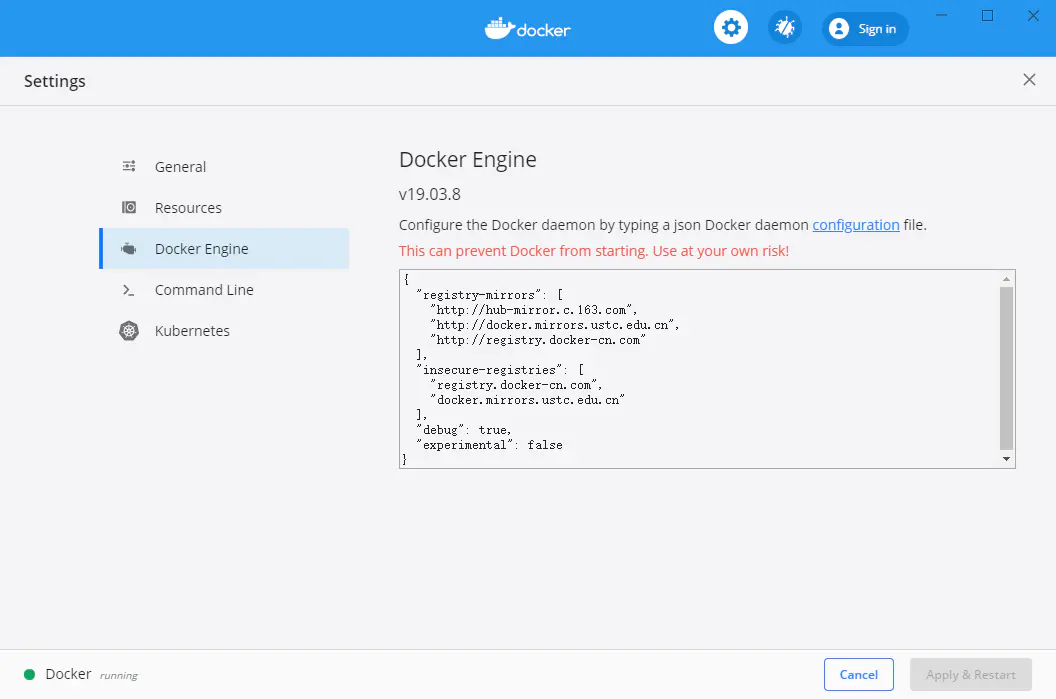
Task: Click the http://registry.docker-cn.com mirror line
Action: [537, 339]
